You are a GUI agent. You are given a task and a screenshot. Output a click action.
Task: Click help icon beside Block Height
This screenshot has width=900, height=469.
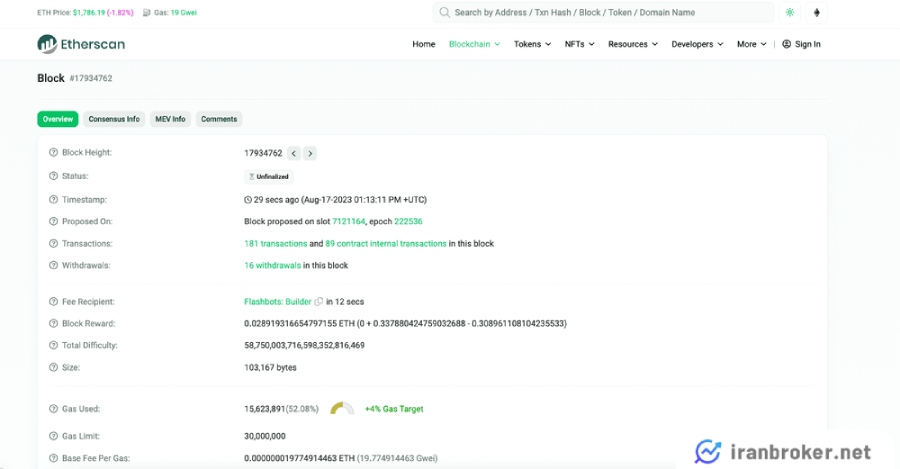(x=53, y=153)
